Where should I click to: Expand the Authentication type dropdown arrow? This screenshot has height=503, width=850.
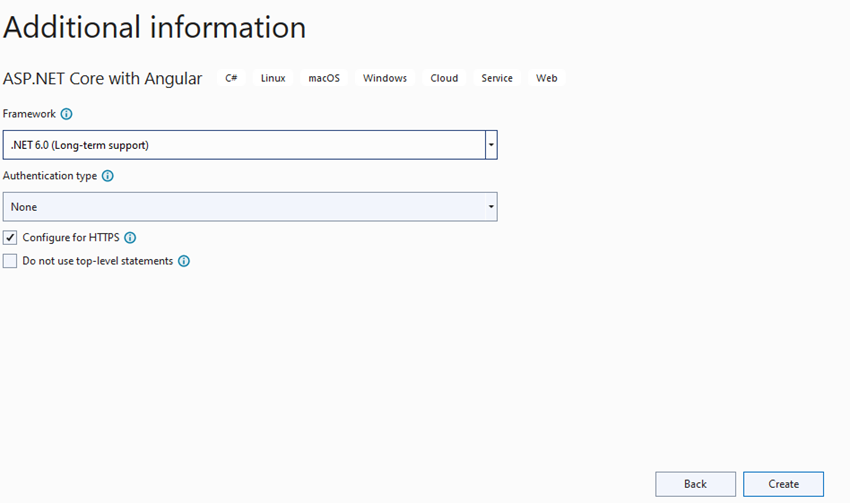tap(491, 207)
